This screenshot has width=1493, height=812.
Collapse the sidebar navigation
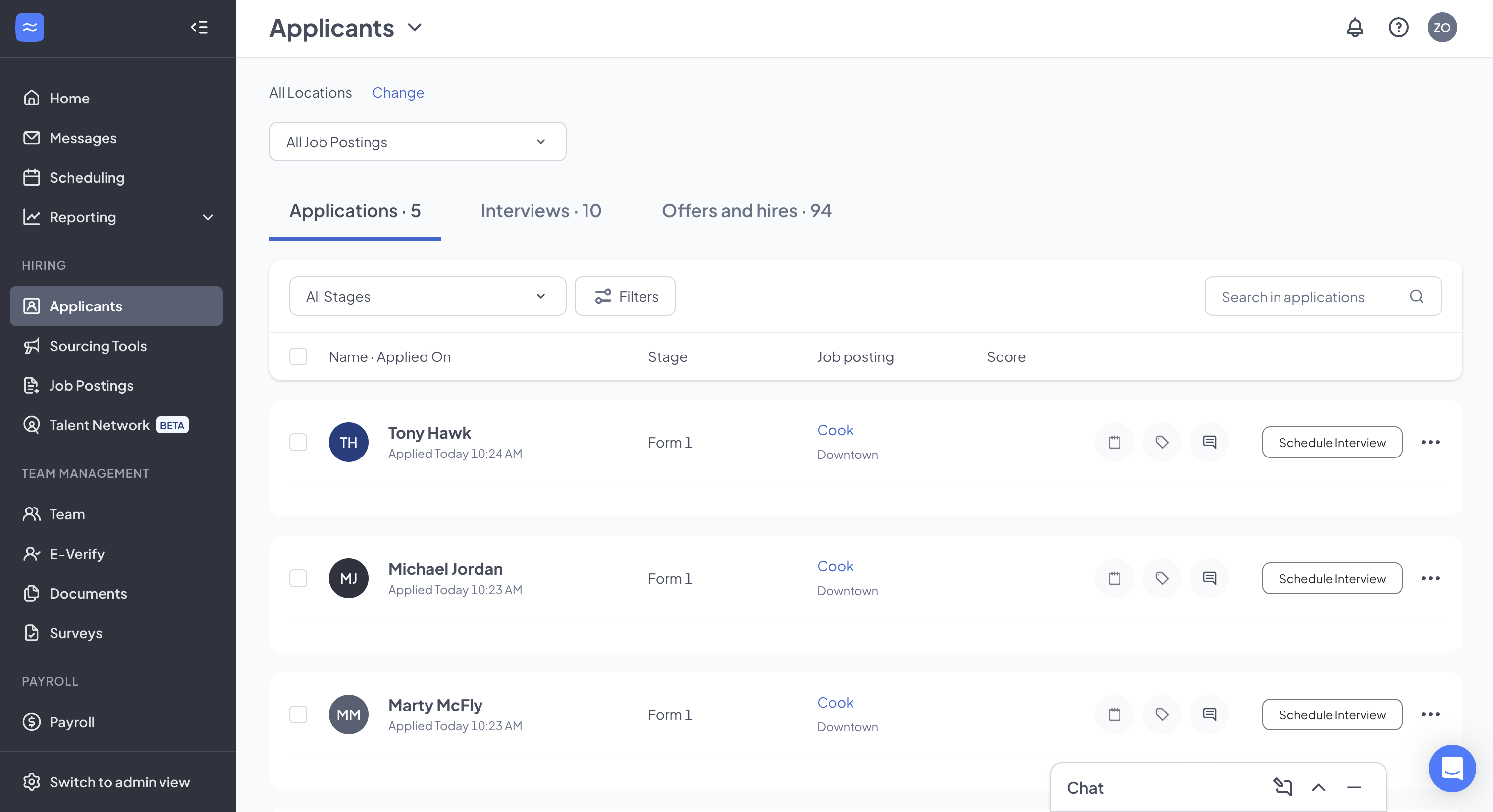199,27
